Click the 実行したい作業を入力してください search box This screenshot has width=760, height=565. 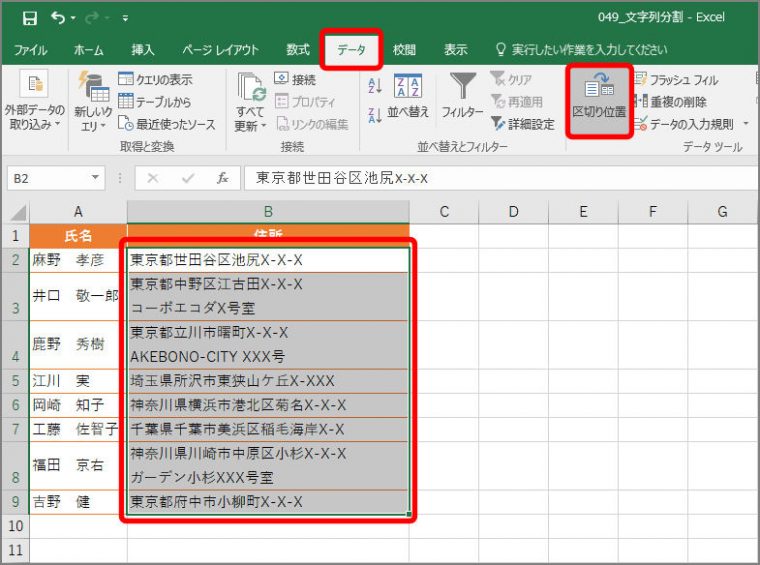[582, 49]
